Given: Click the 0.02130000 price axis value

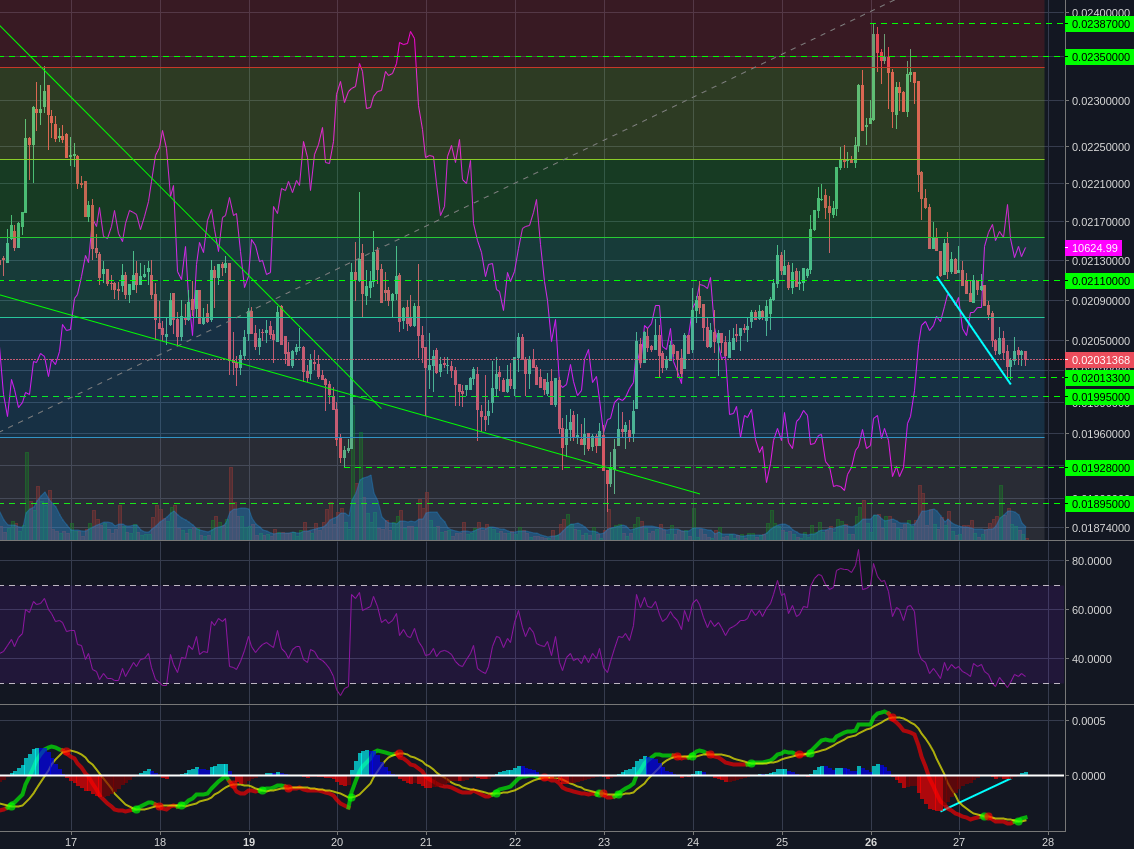Looking at the screenshot, I should [x=1100, y=261].
